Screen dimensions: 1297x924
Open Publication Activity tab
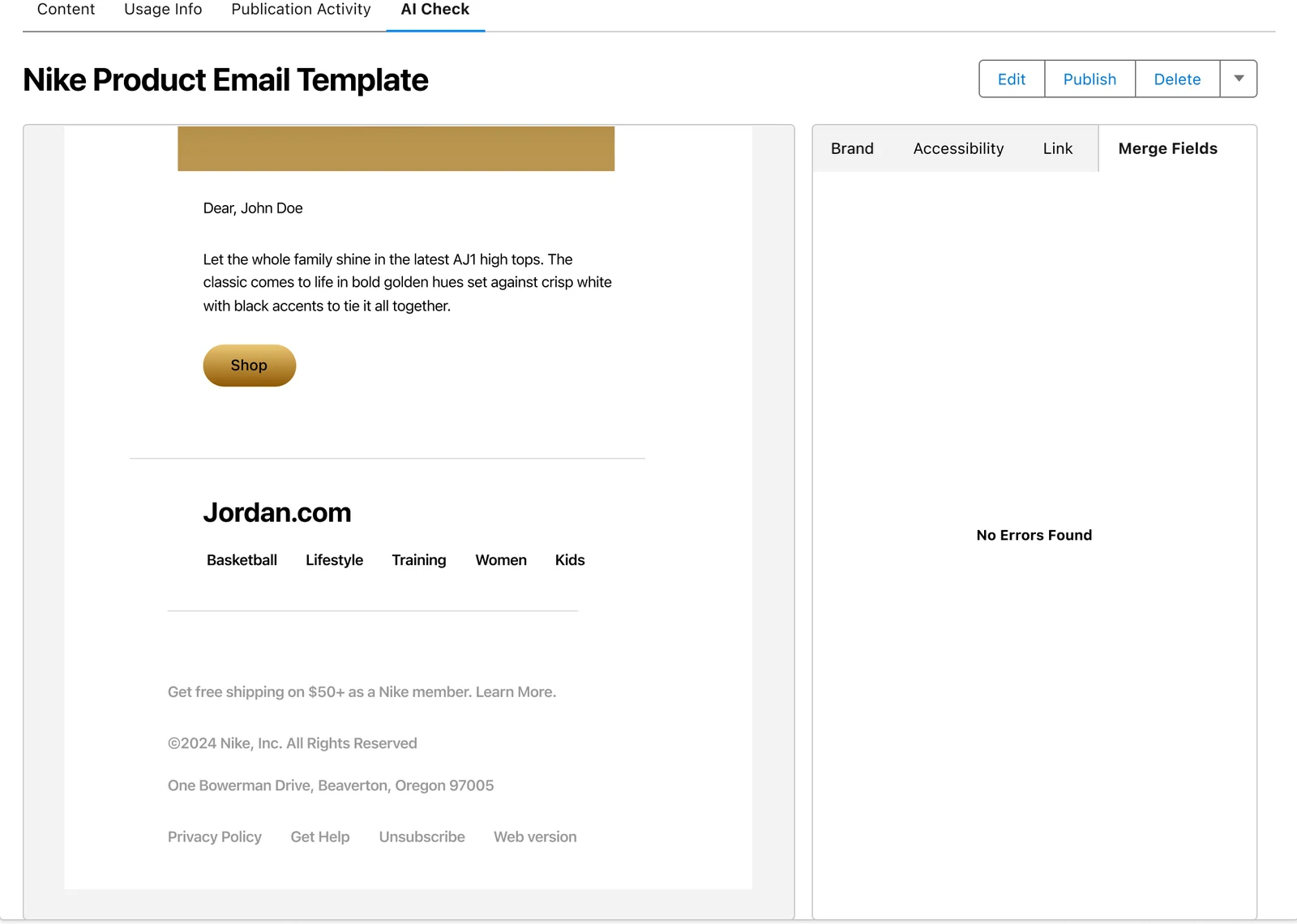click(301, 10)
